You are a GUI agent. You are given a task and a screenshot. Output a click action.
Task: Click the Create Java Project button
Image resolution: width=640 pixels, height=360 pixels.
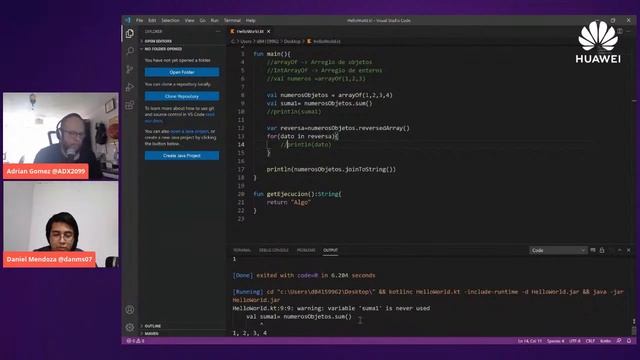click(182, 156)
